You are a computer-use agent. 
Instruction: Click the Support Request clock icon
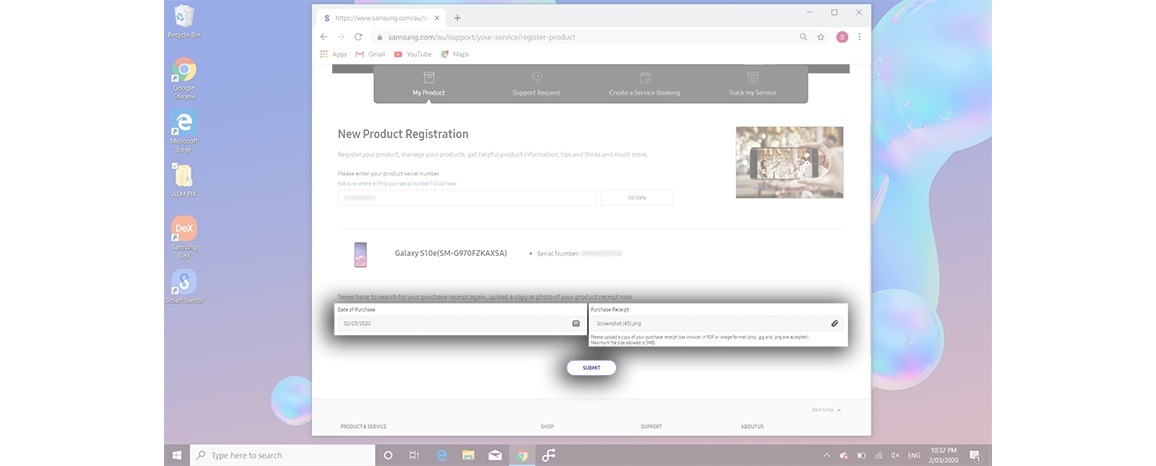point(537,77)
